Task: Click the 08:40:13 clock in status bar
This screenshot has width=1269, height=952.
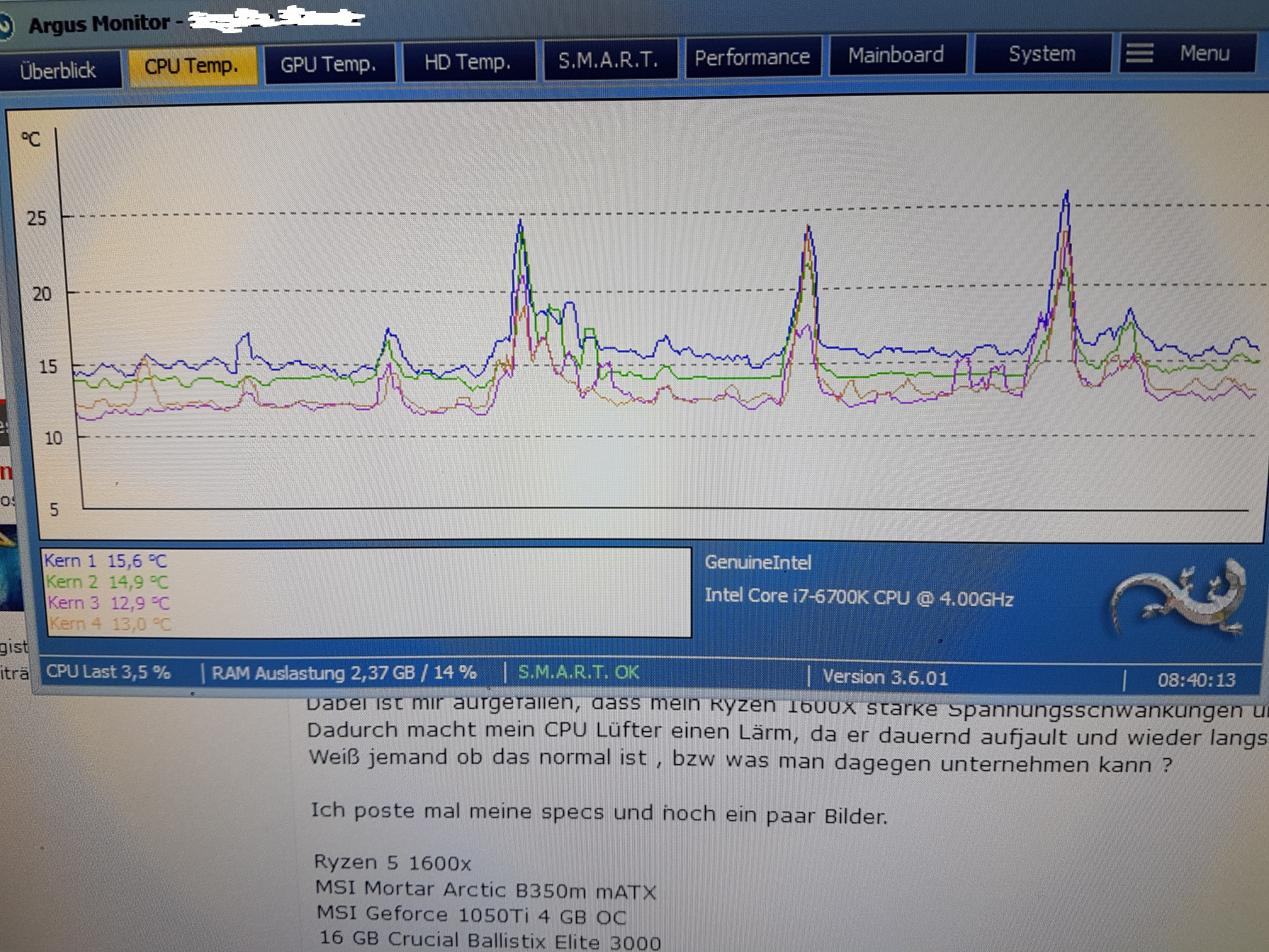Action: click(x=1196, y=681)
